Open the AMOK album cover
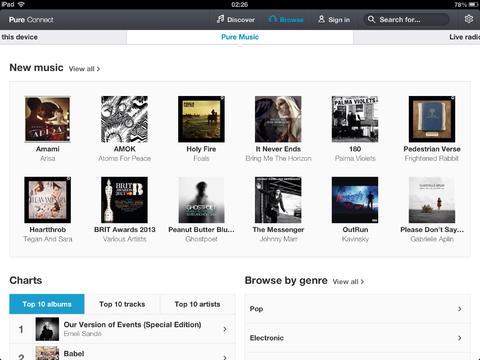The width and height of the screenshot is (480, 360). coord(124,119)
